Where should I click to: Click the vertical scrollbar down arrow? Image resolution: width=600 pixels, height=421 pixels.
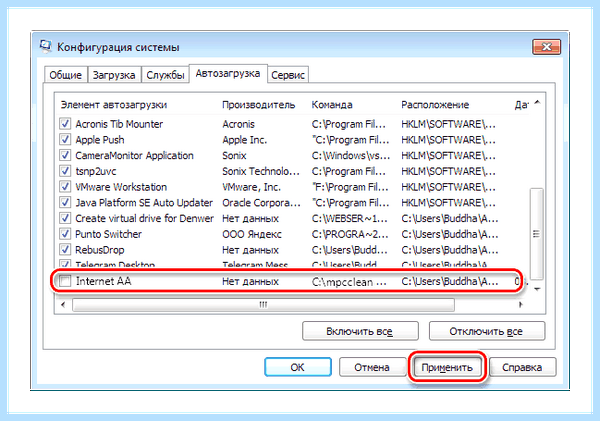(x=537, y=289)
